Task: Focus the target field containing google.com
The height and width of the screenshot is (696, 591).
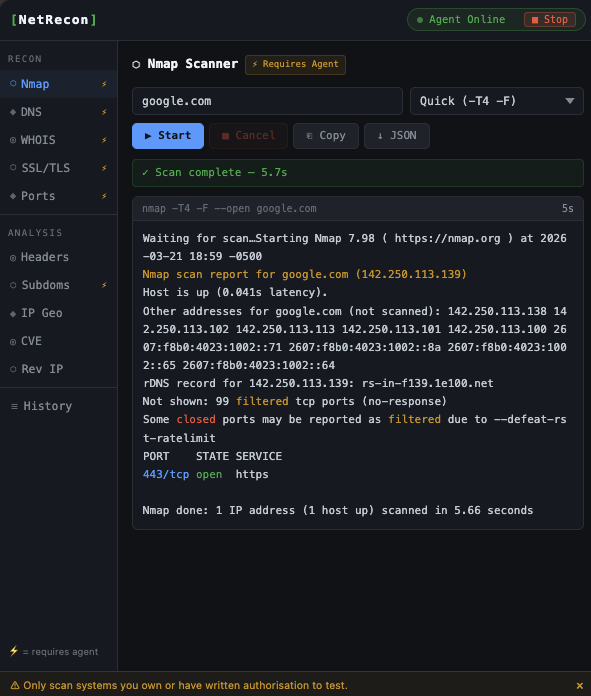Action: coord(267,101)
